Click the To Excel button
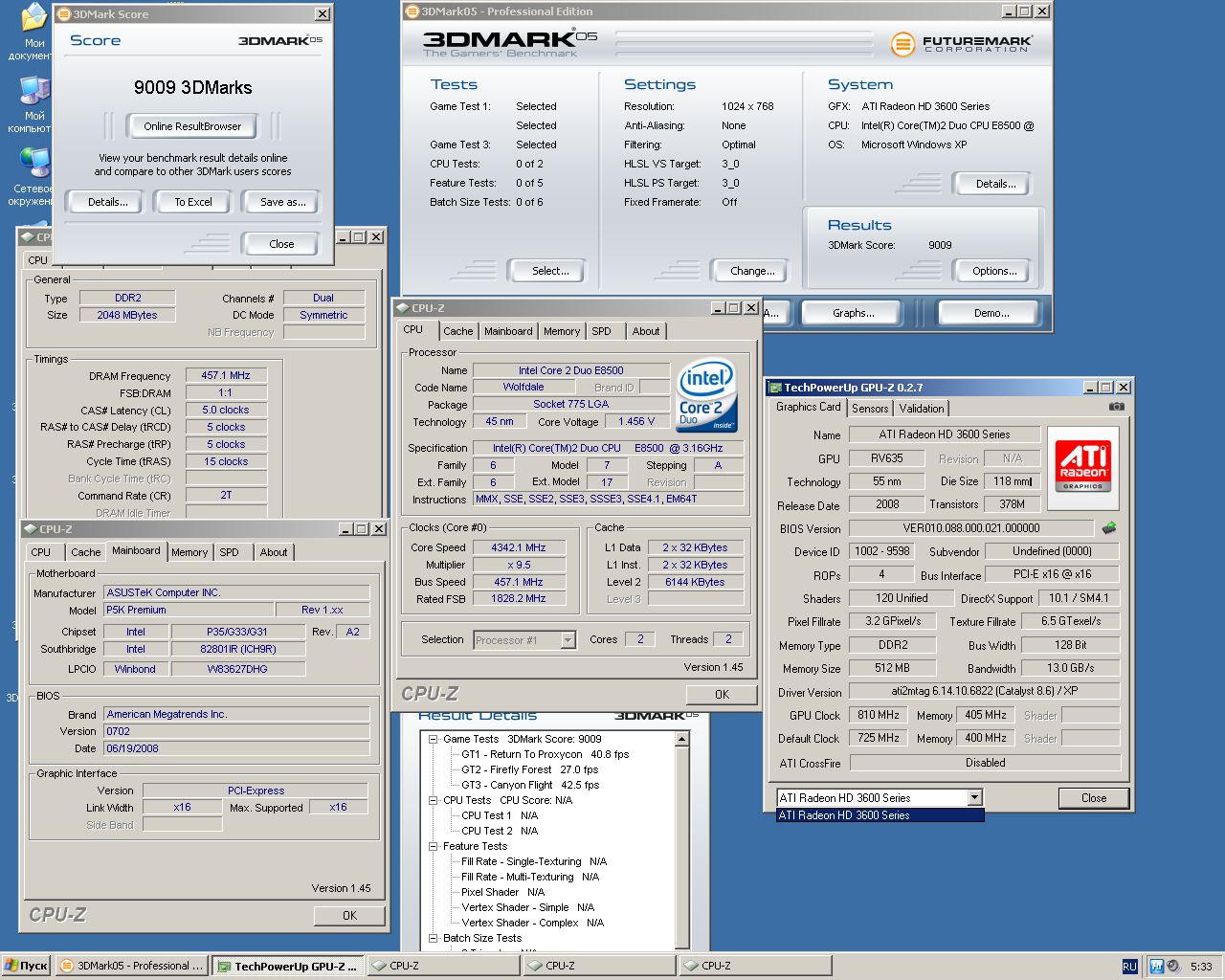This screenshot has height=980, width=1225. tap(193, 202)
